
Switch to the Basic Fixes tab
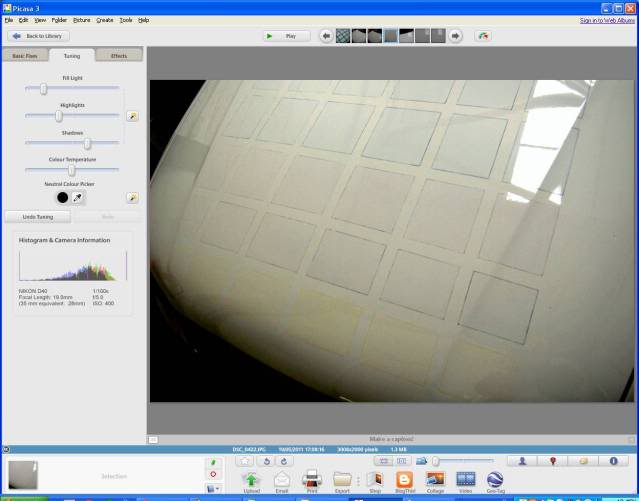[24, 56]
